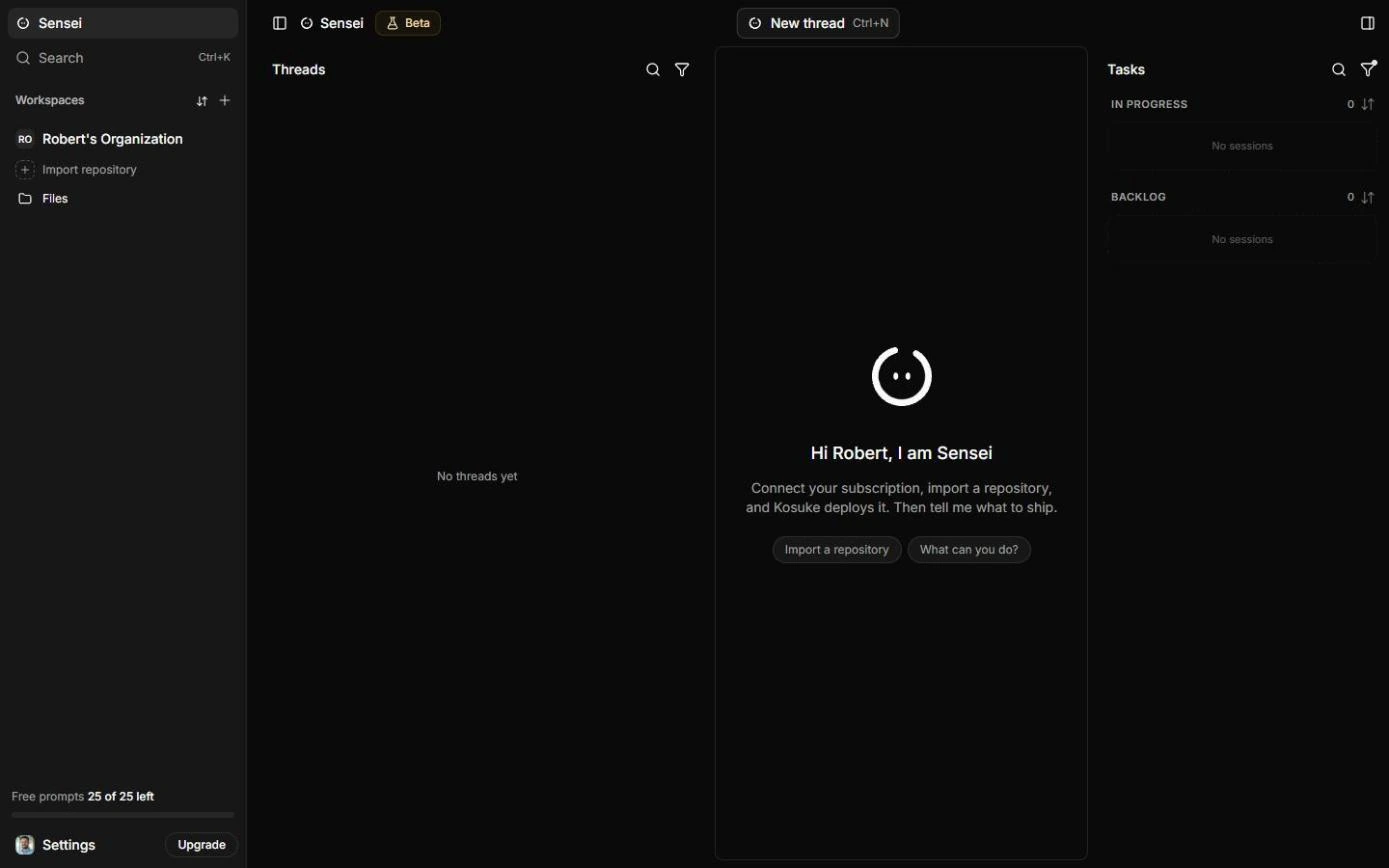Image resolution: width=1389 pixels, height=868 pixels.
Task: Open the Tasks filter icon
Action: click(x=1368, y=69)
